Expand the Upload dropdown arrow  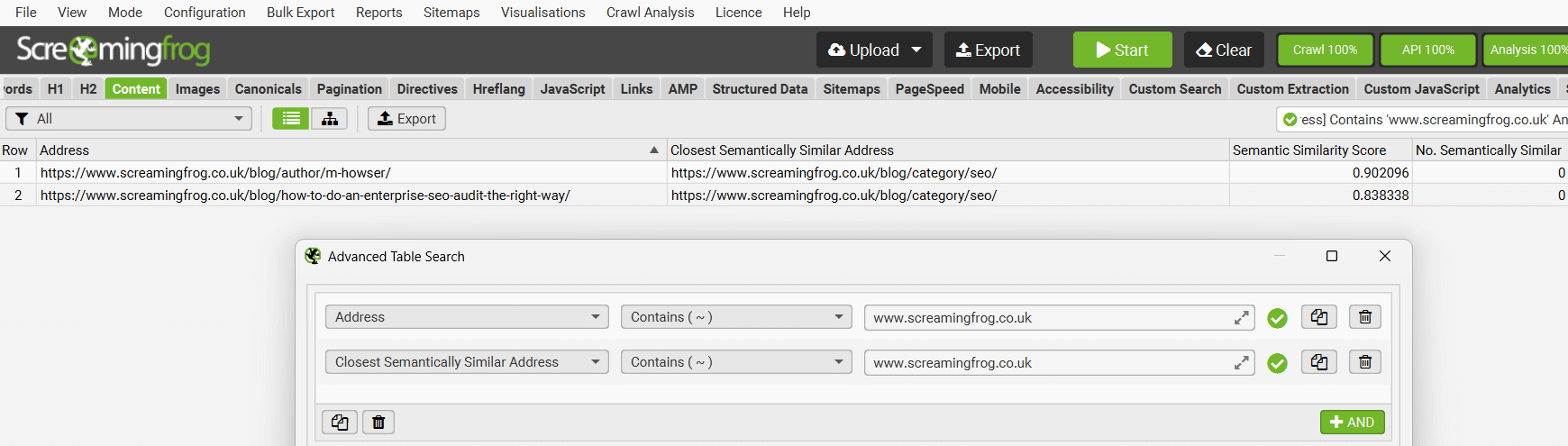916,50
